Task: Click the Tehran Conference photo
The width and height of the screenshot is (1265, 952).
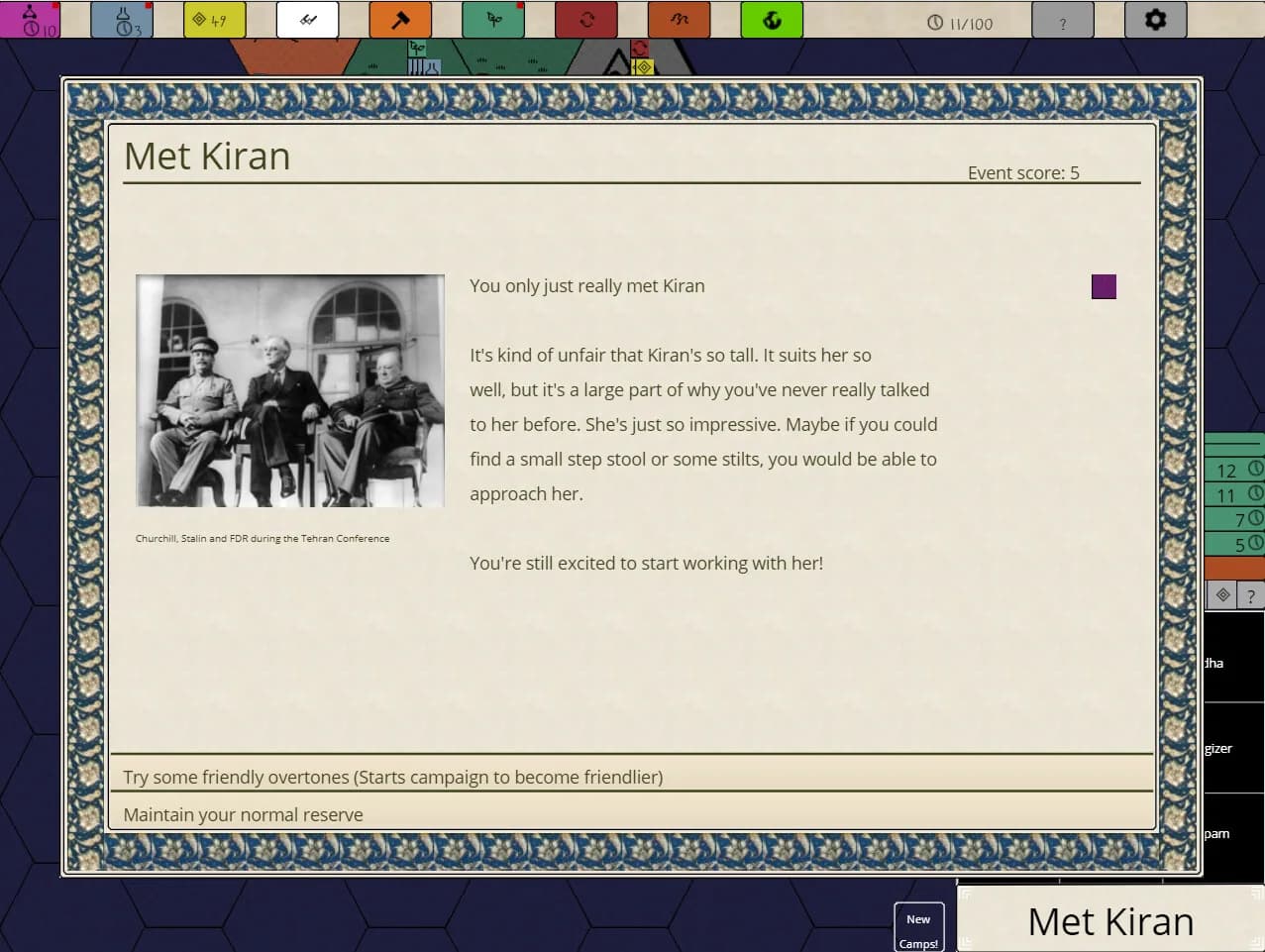Action: (290, 390)
